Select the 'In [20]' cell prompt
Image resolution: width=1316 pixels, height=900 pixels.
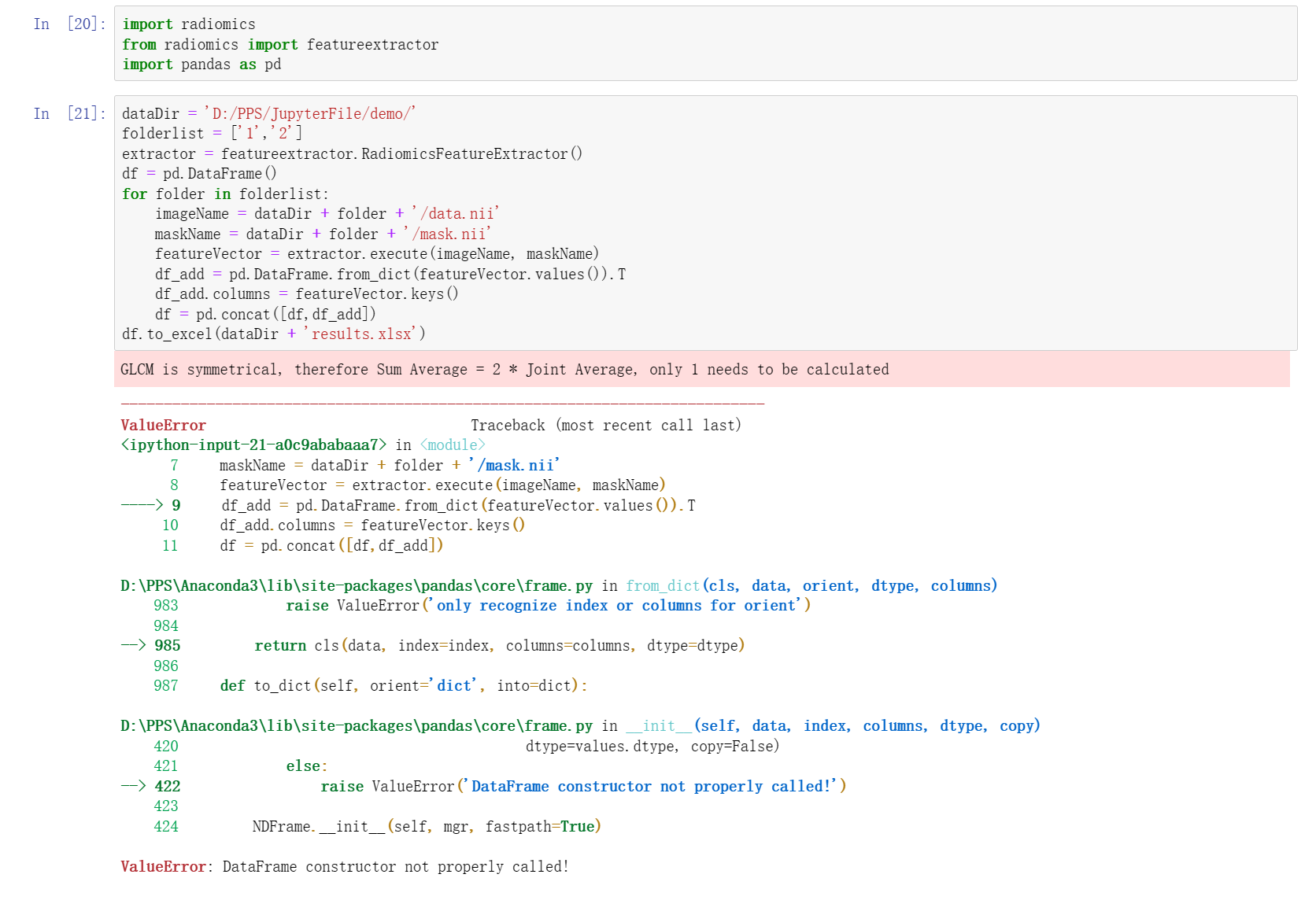point(69,24)
